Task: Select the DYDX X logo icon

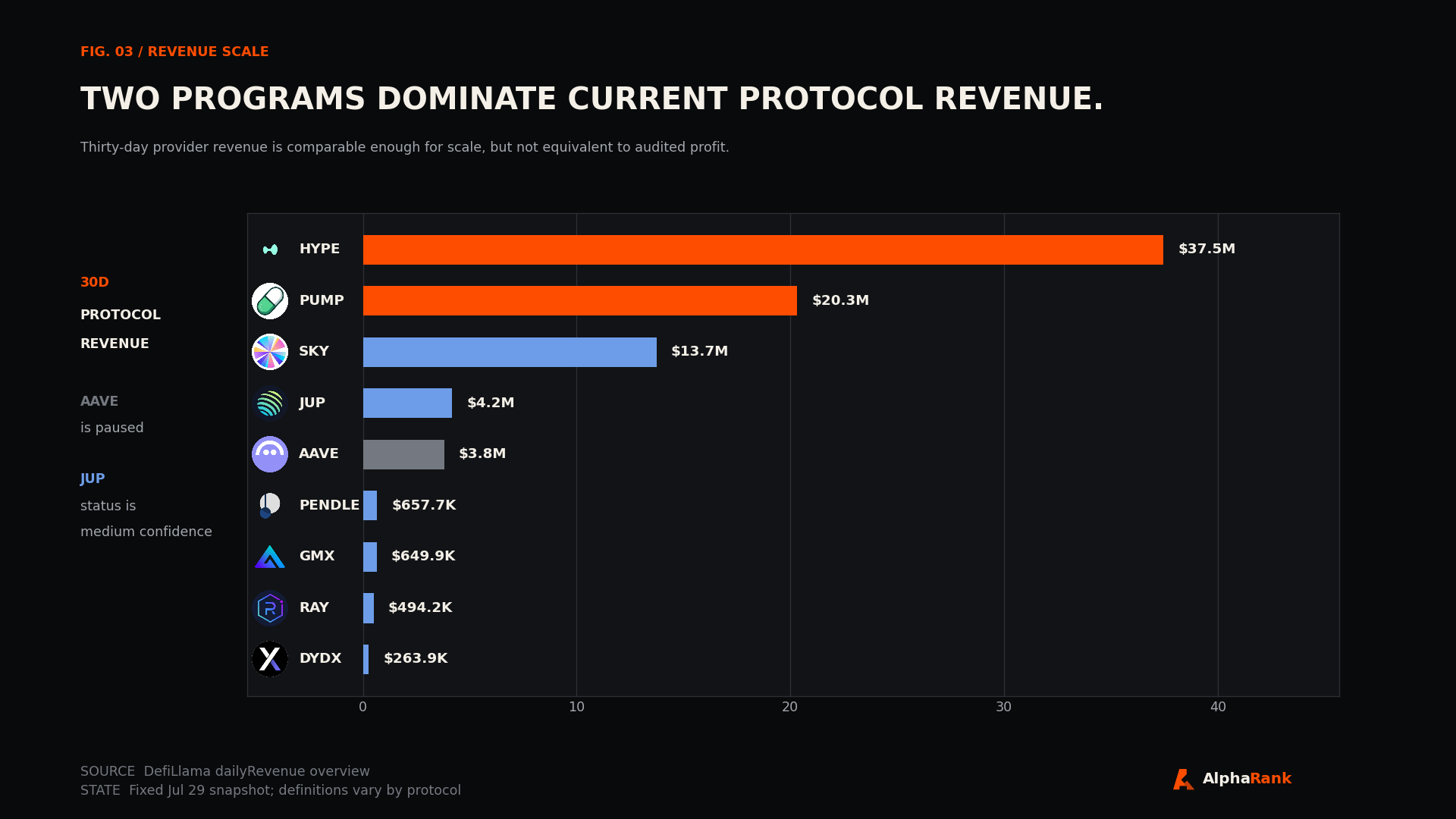Action: tap(270, 659)
